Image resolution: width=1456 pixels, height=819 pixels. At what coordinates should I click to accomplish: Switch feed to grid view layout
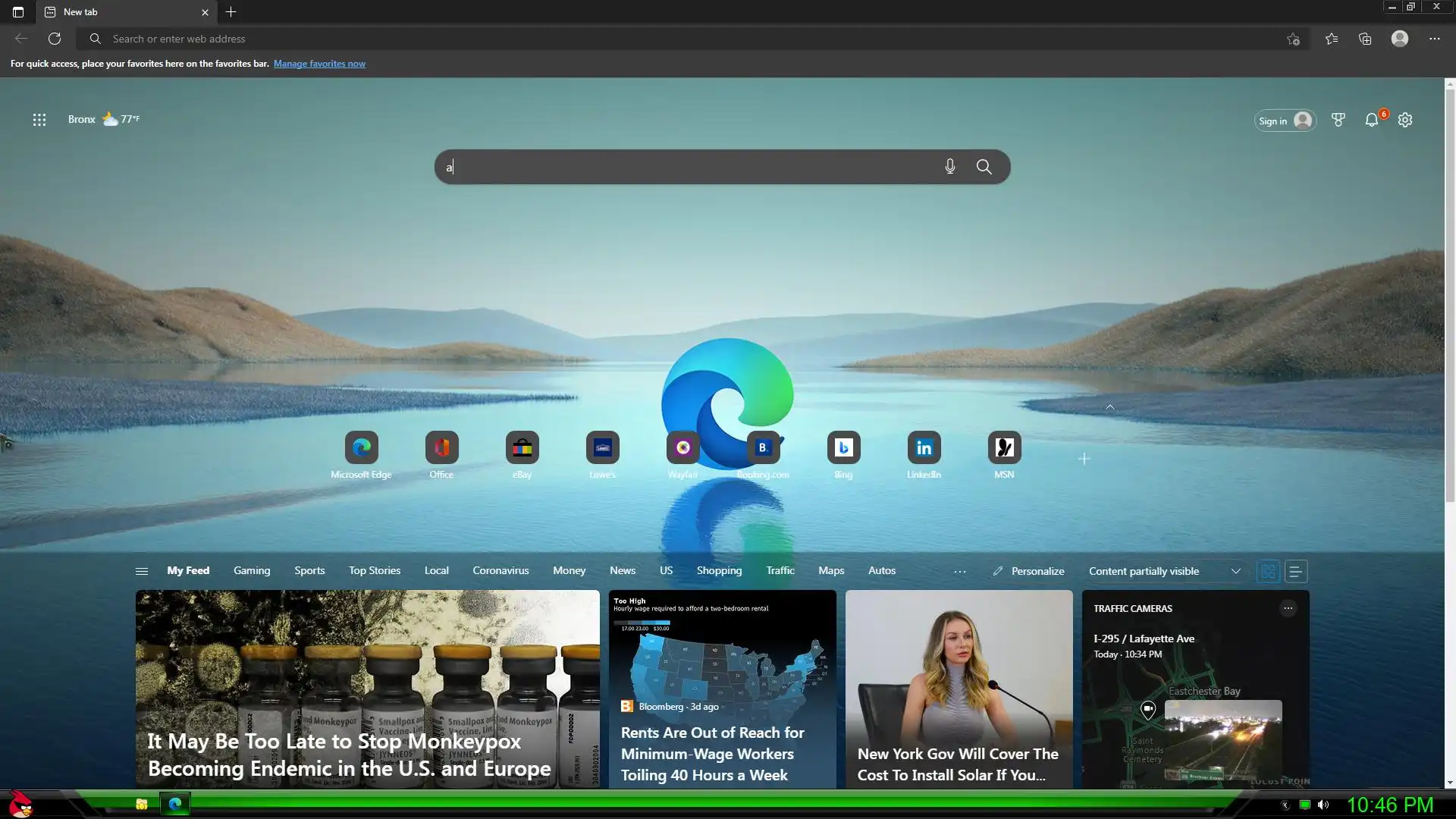coord(1268,571)
